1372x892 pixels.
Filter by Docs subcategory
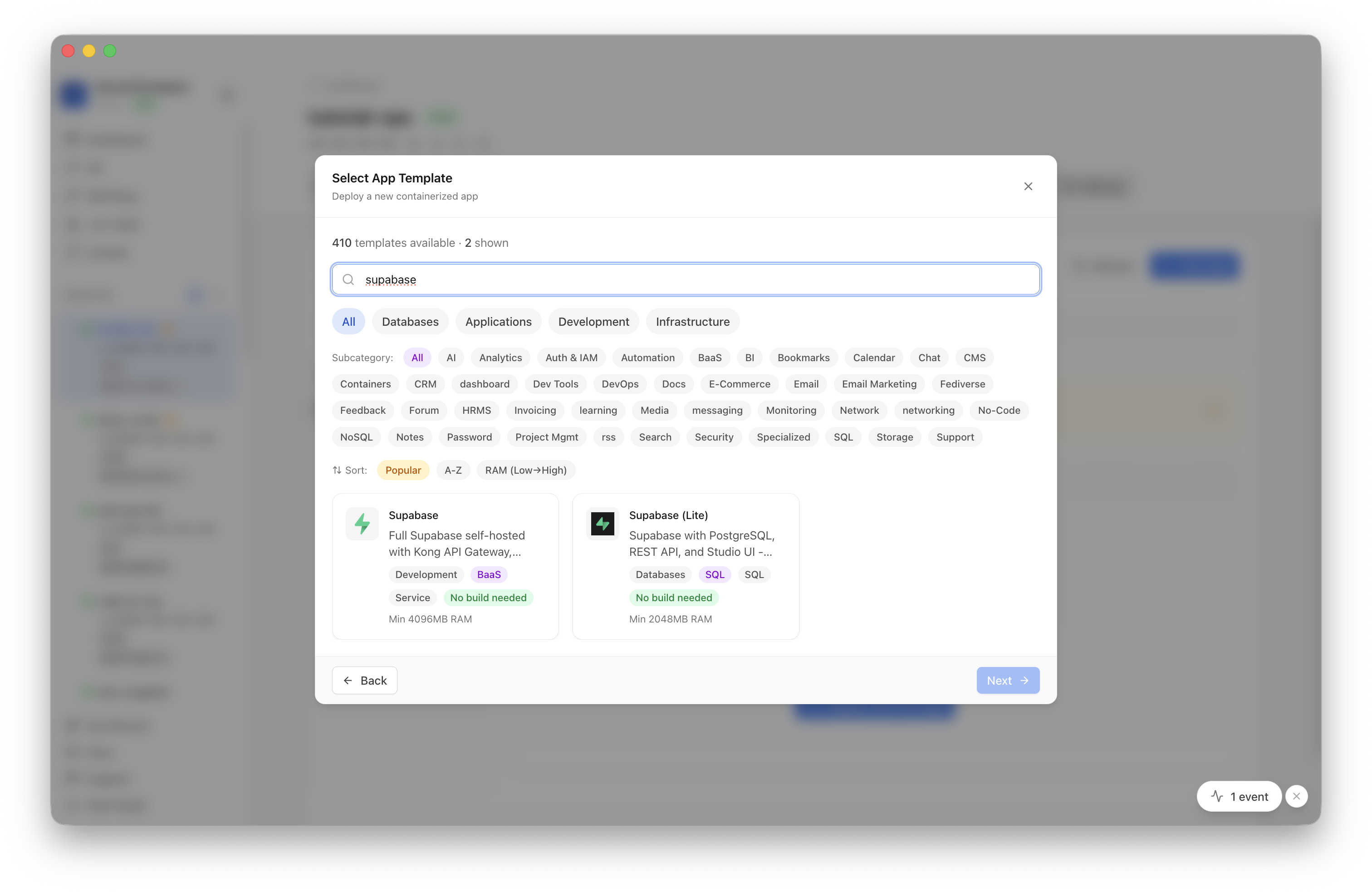pyautogui.click(x=673, y=384)
